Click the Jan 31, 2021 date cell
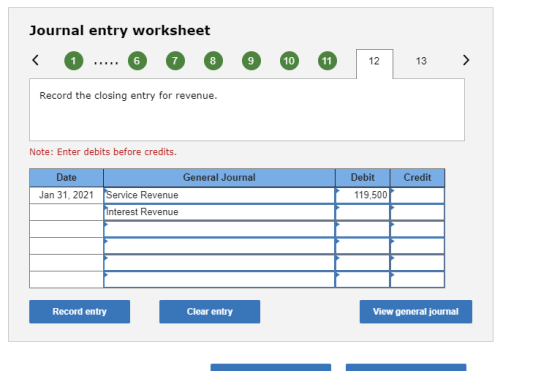The width and height of the screenshot is (560, 371). coord(66,195)
